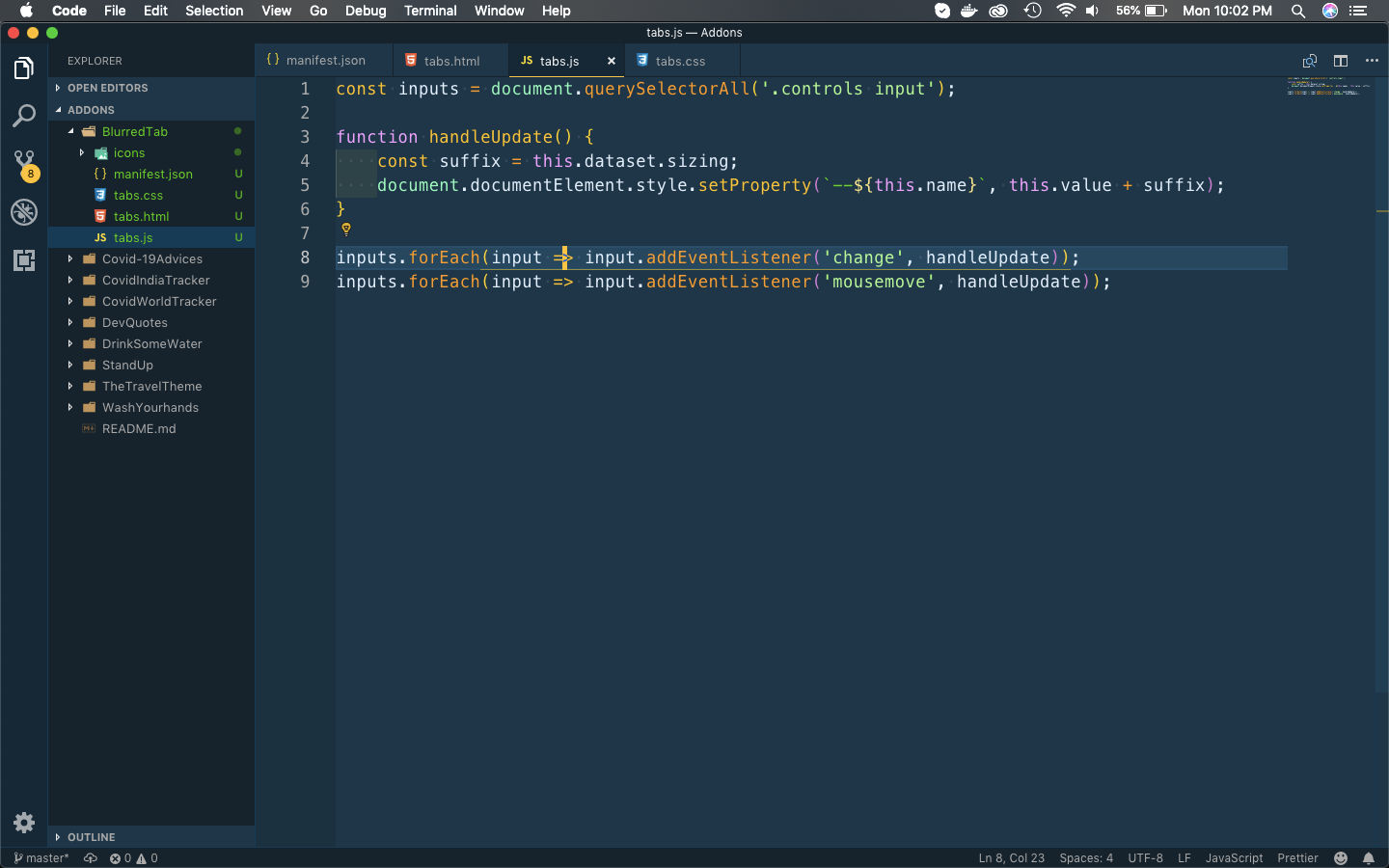
Task: Click the minimap code preview
Action: click(1329, 87)
